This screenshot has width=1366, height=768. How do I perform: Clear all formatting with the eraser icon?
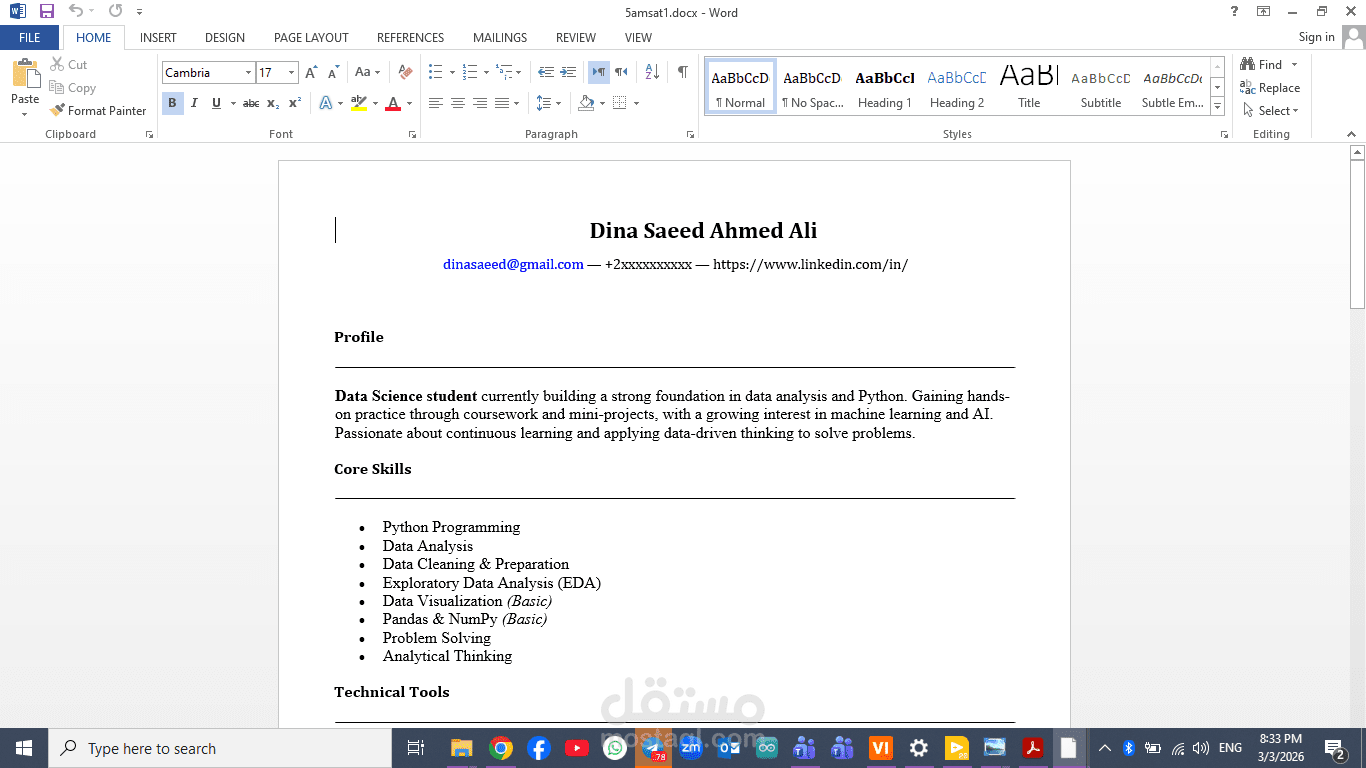(x=405, y=72)
